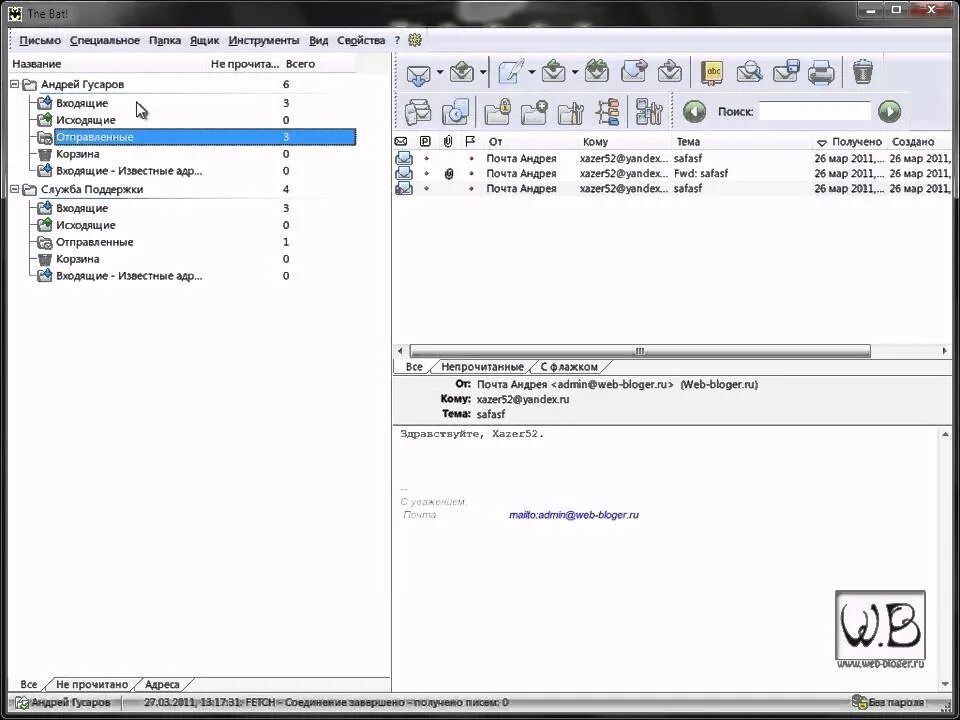Screen dimensions: 960x720
Task: Click the Forward message icon
Action: coord(634,71)
